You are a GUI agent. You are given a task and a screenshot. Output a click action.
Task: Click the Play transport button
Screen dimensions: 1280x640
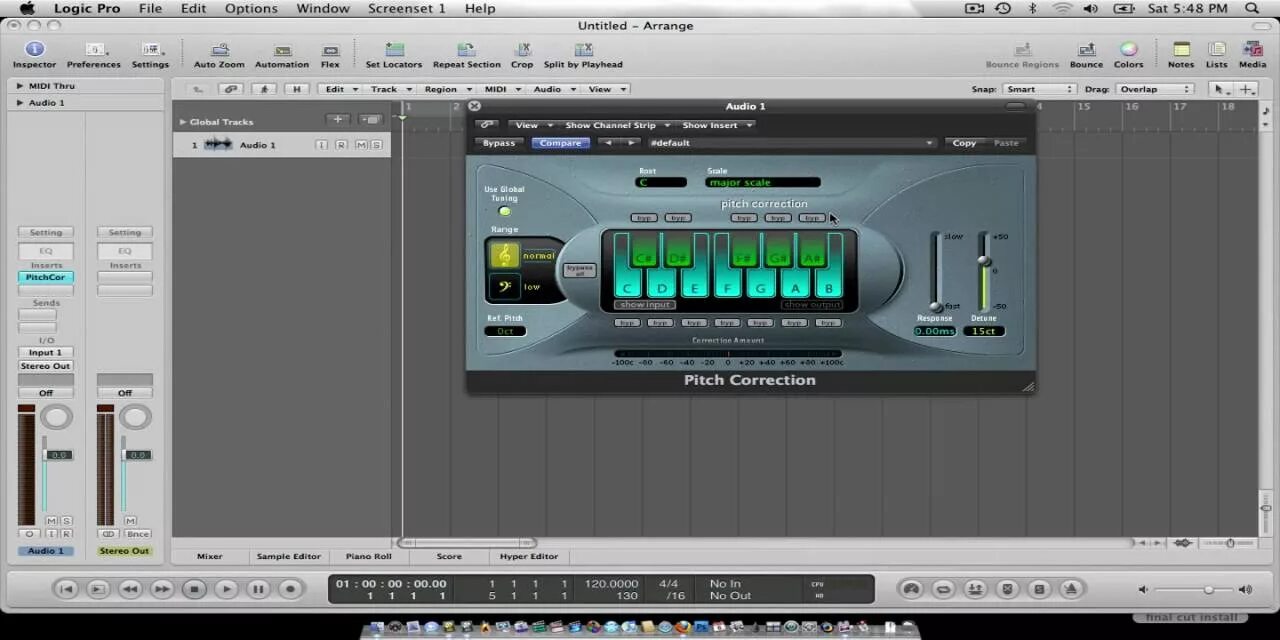tap(226, 589)
